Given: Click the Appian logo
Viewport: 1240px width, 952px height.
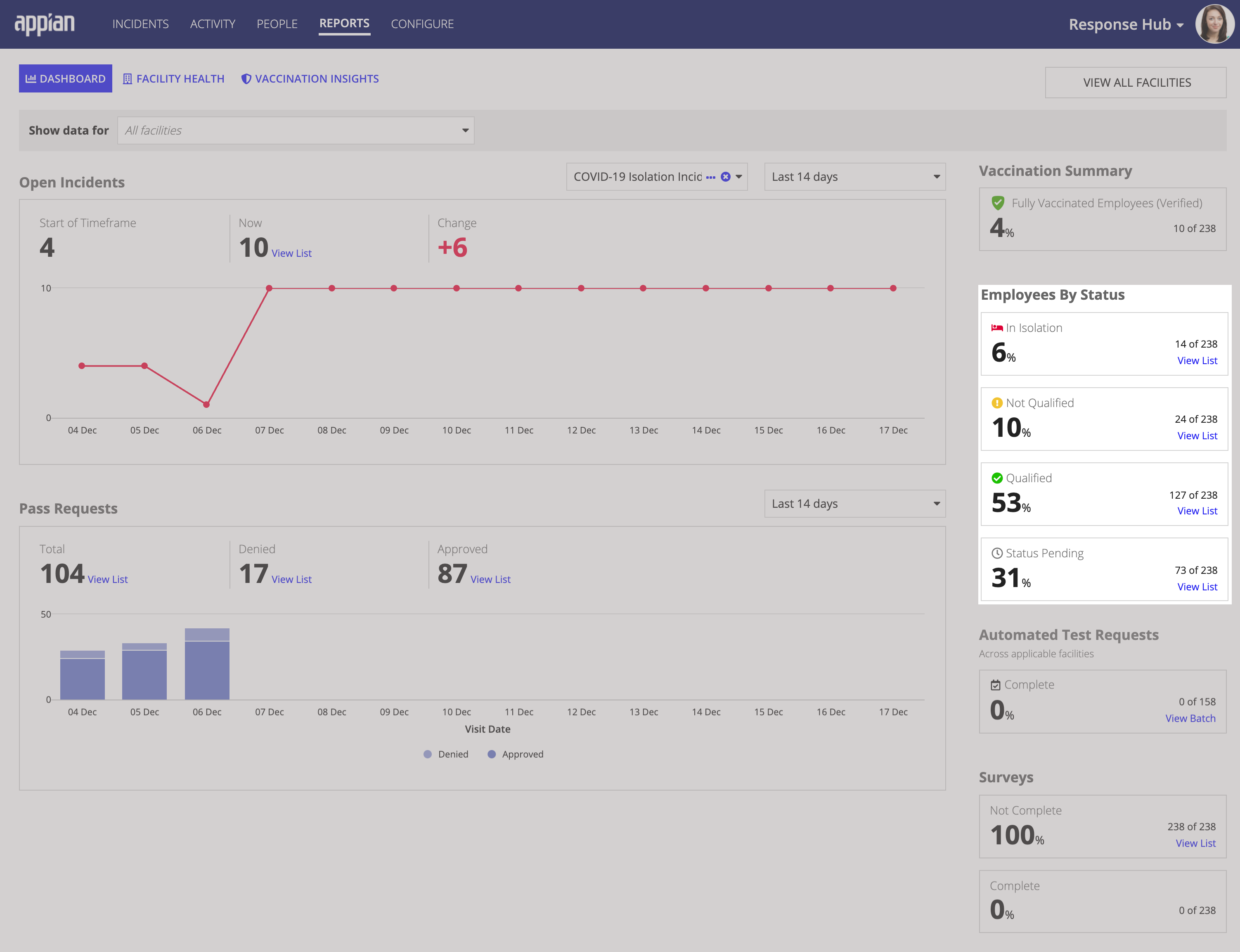Looking at the screenshot, I should pos(44,24).
